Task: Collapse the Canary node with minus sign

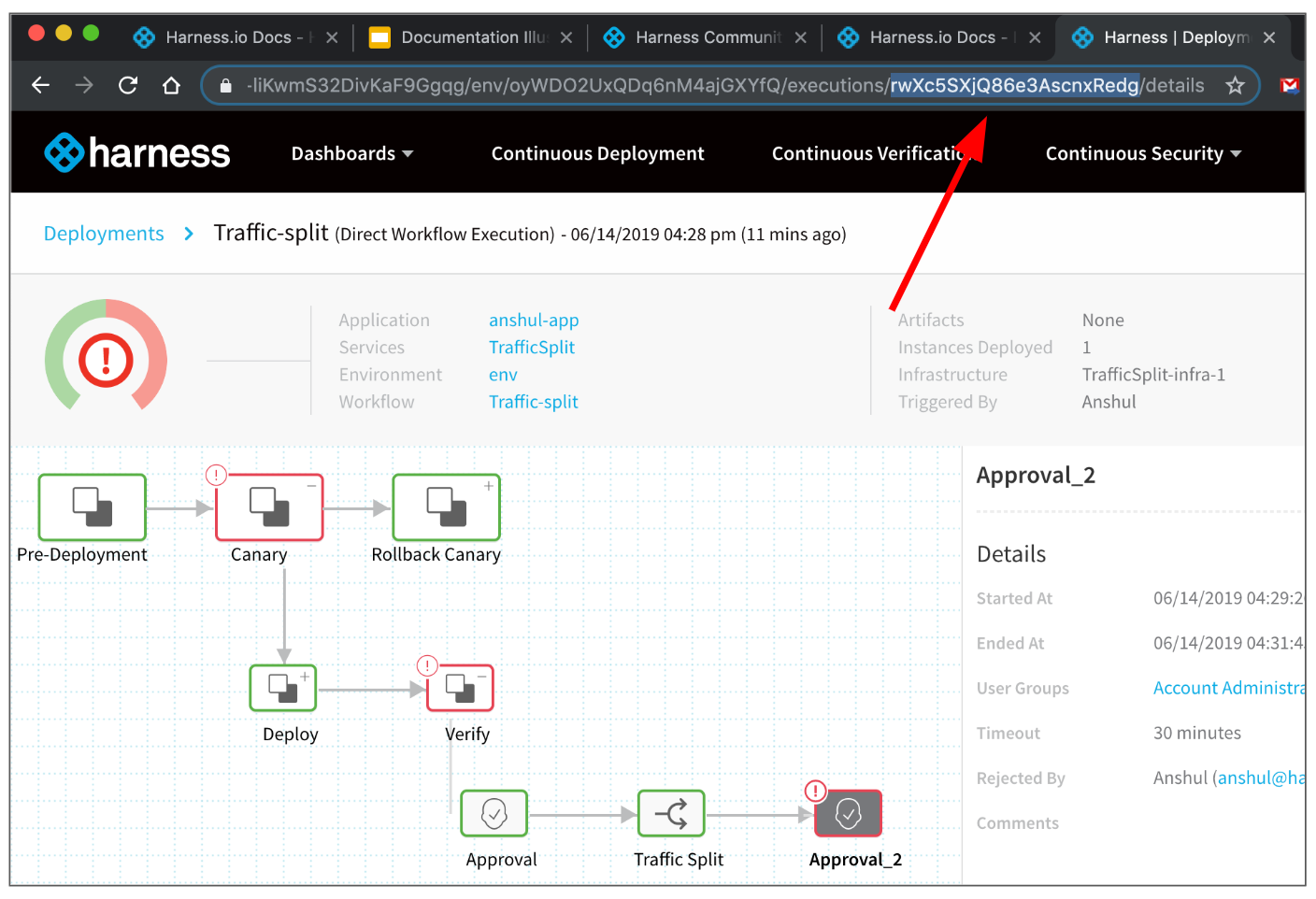Action: tap(311, 485)
